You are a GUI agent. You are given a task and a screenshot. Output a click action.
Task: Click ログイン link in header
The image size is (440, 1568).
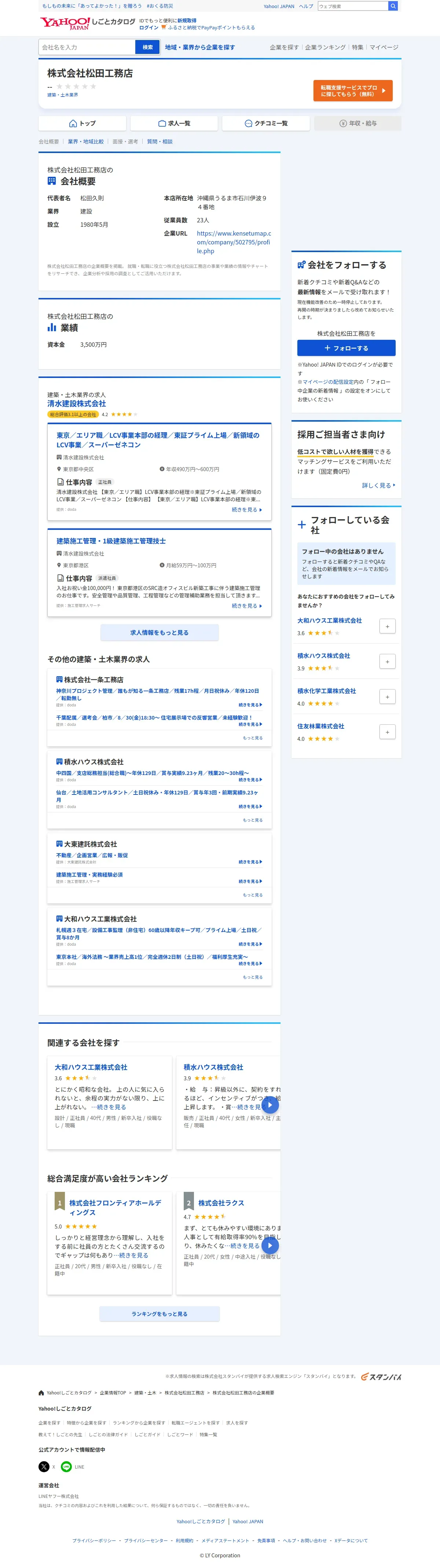[x=148, y=28]
